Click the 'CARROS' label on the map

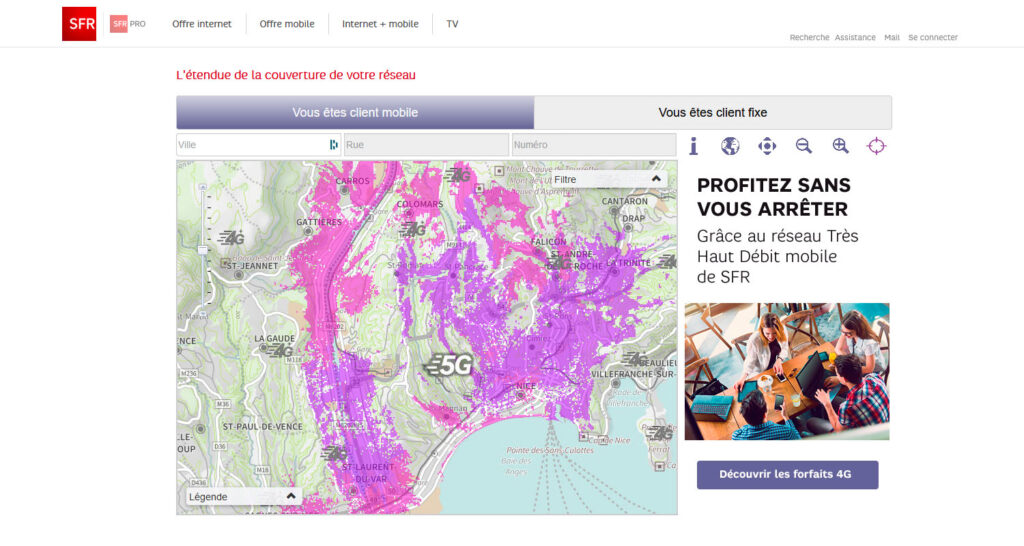353,181
